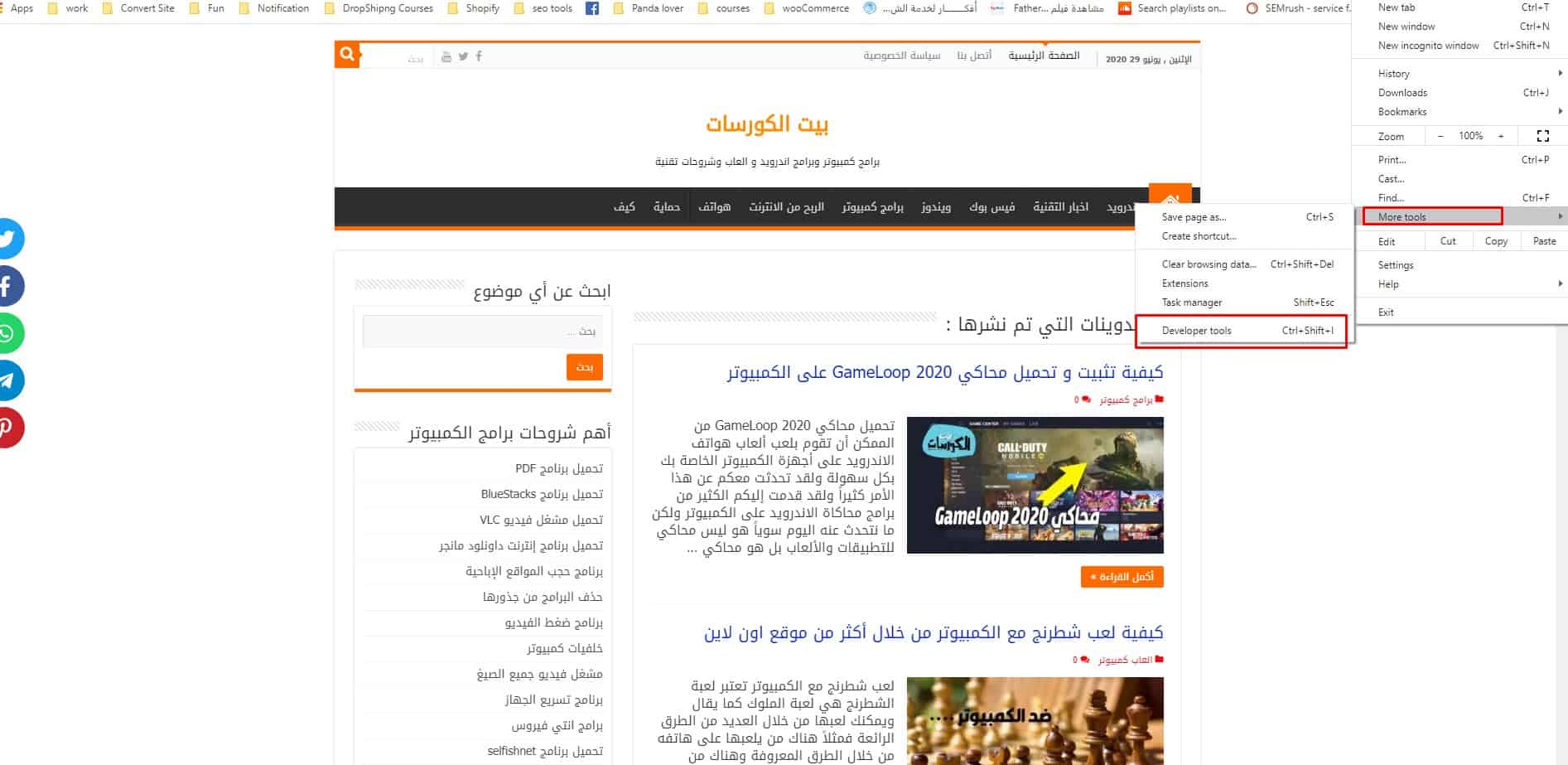This screenshot has height=765, width=1568.
Task: Decrease zoom with the minus button
Action: (1440, 136)
